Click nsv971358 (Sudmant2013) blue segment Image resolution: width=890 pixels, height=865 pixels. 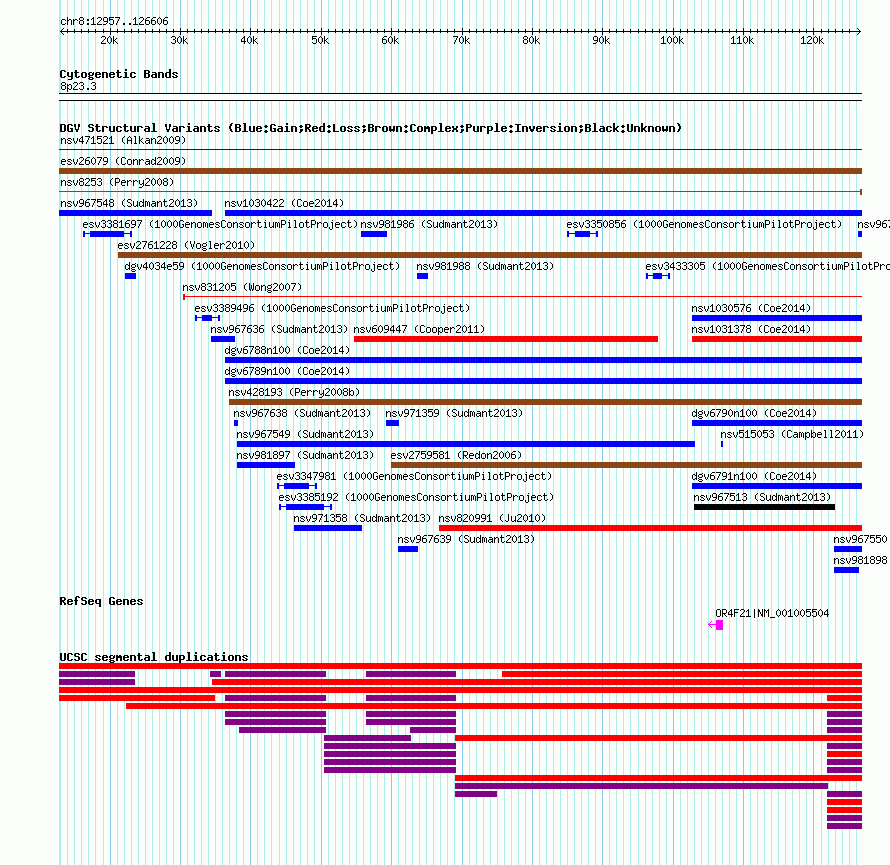click(x=328, y=528)
